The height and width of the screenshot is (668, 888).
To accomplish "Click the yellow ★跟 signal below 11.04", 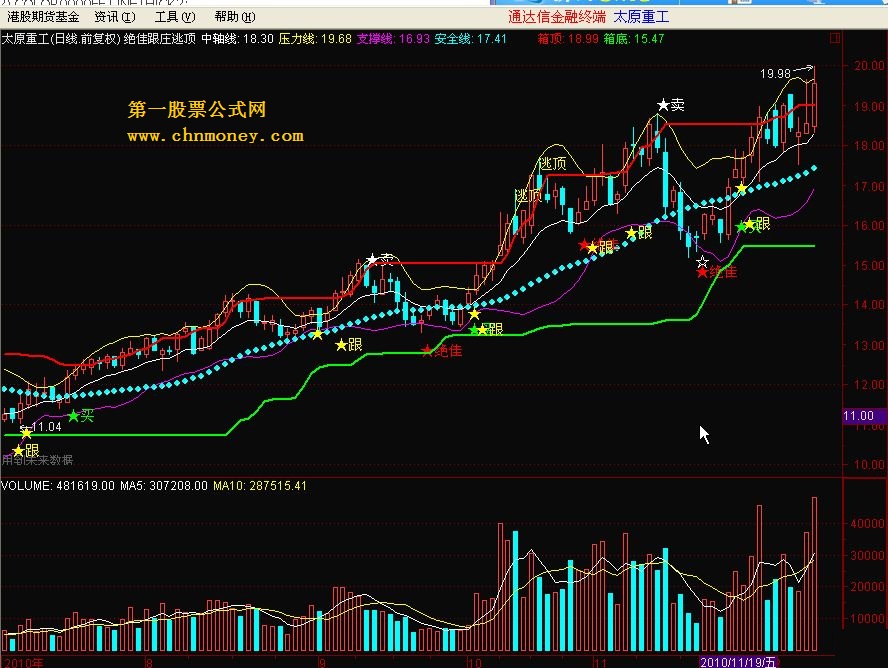I will (25, 451).
